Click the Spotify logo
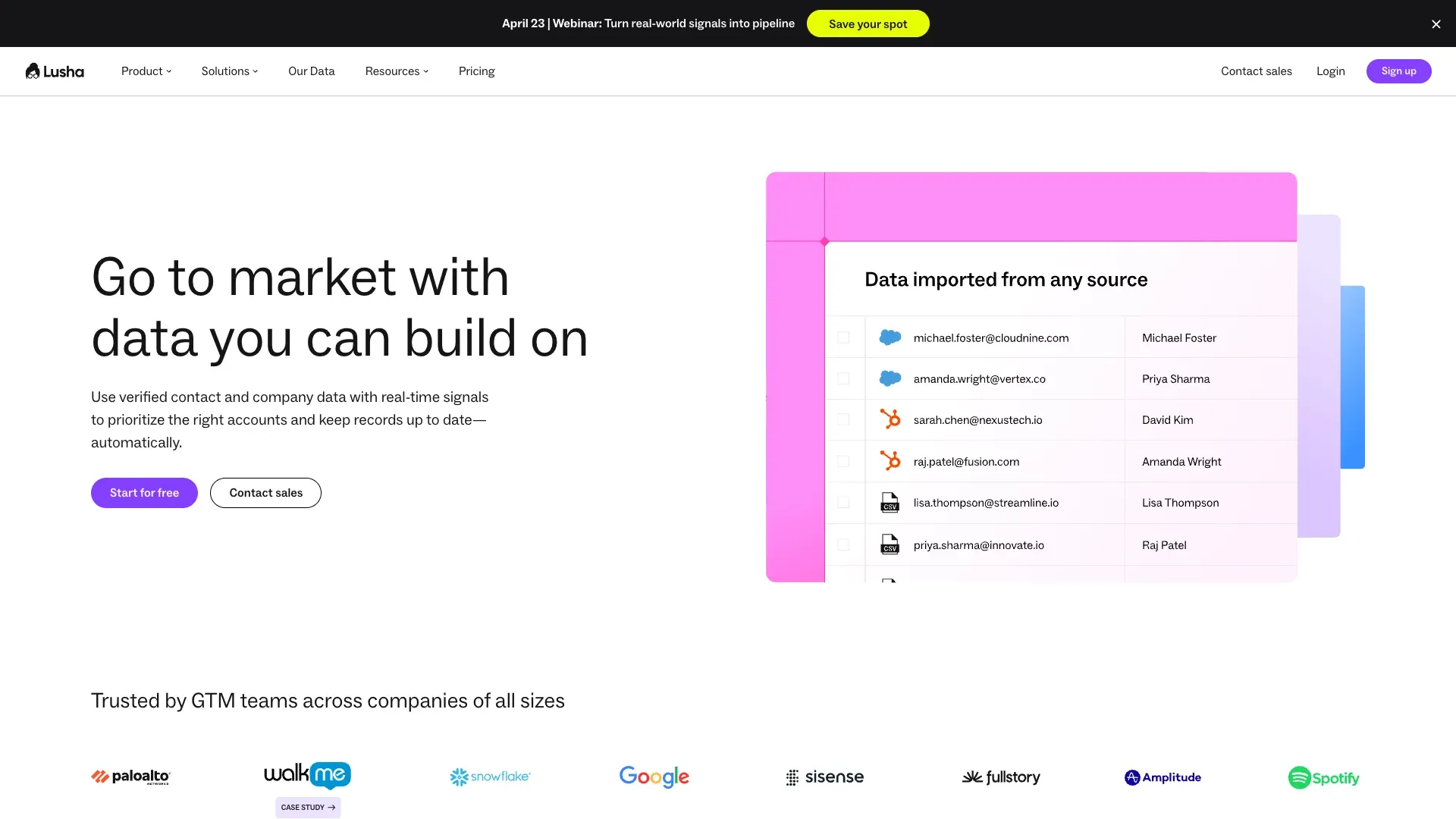Screen dimensions: 1456x819 tap(1323, 777)
